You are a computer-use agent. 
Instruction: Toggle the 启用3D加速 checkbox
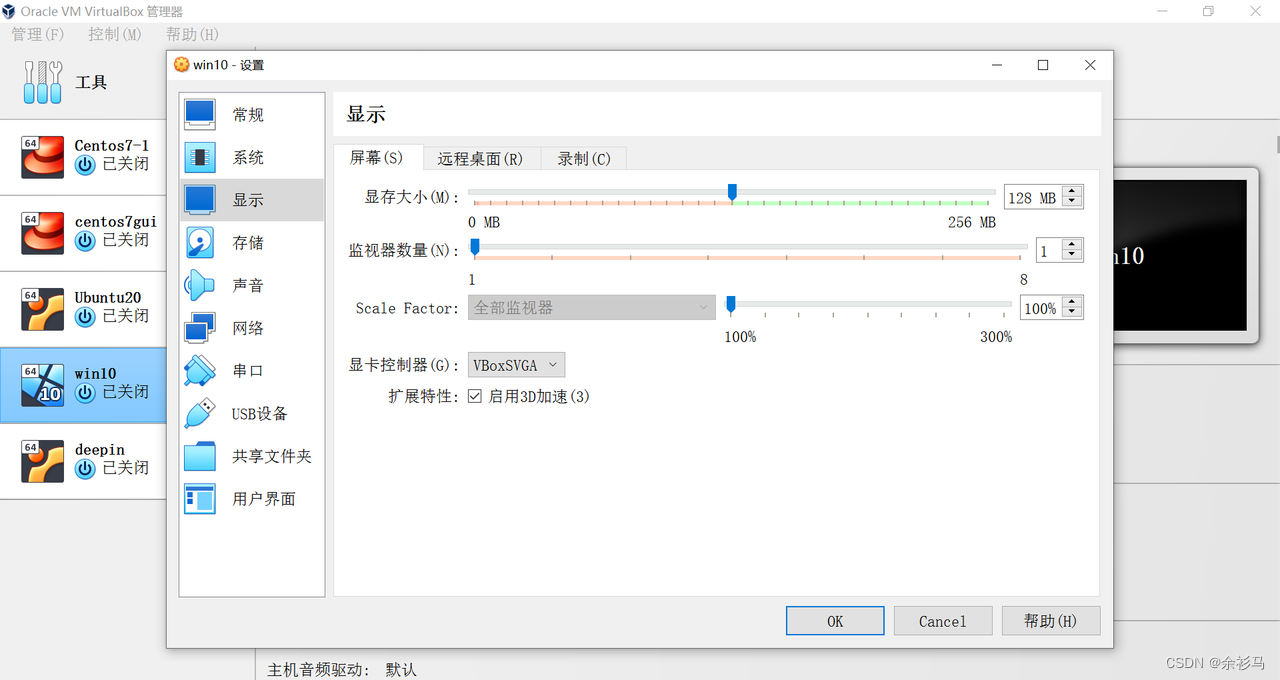tap(475, 397)
